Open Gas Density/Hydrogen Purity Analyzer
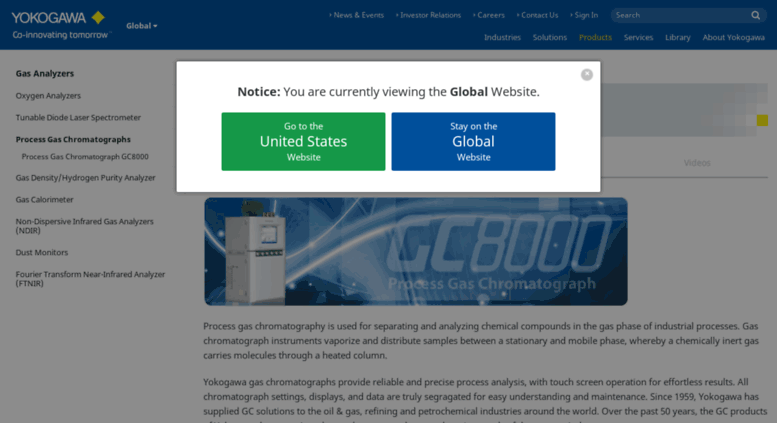 point(85,178)
